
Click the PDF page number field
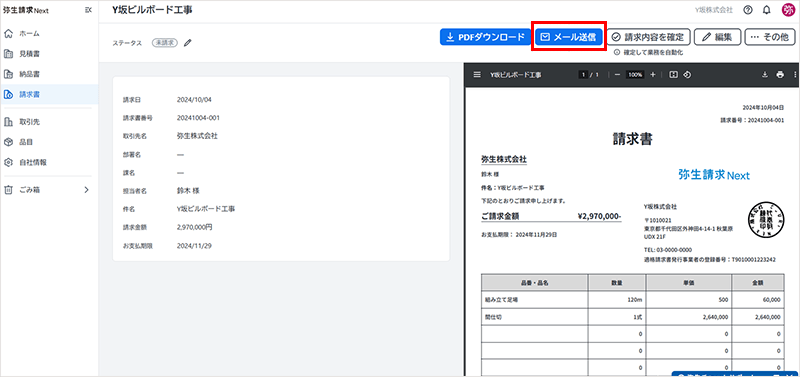coord(582,74)
